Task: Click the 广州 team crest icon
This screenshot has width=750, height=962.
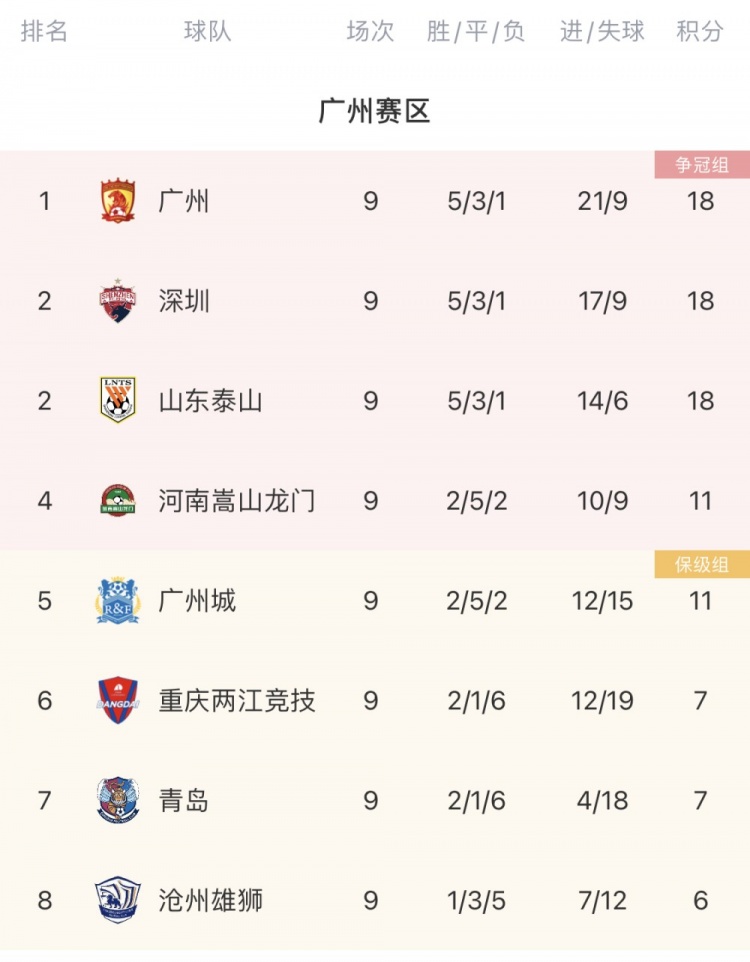Action: coord(118,201)
